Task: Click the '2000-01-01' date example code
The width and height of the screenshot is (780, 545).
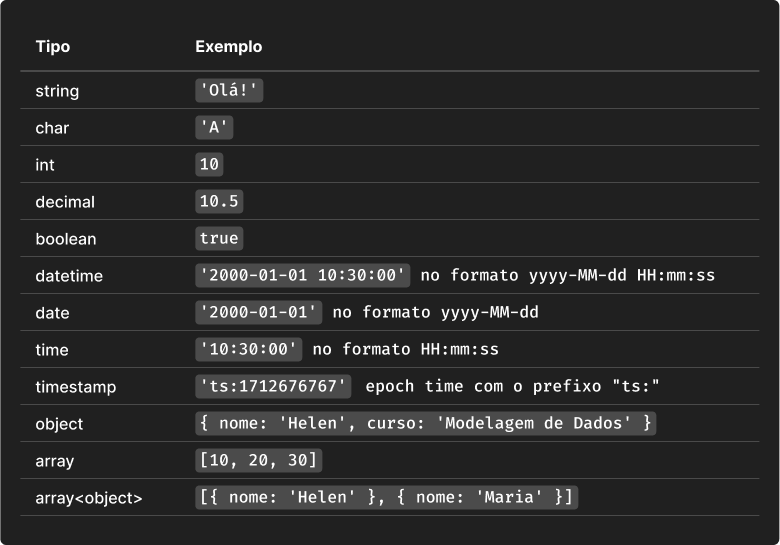Action: click(258, 313)
